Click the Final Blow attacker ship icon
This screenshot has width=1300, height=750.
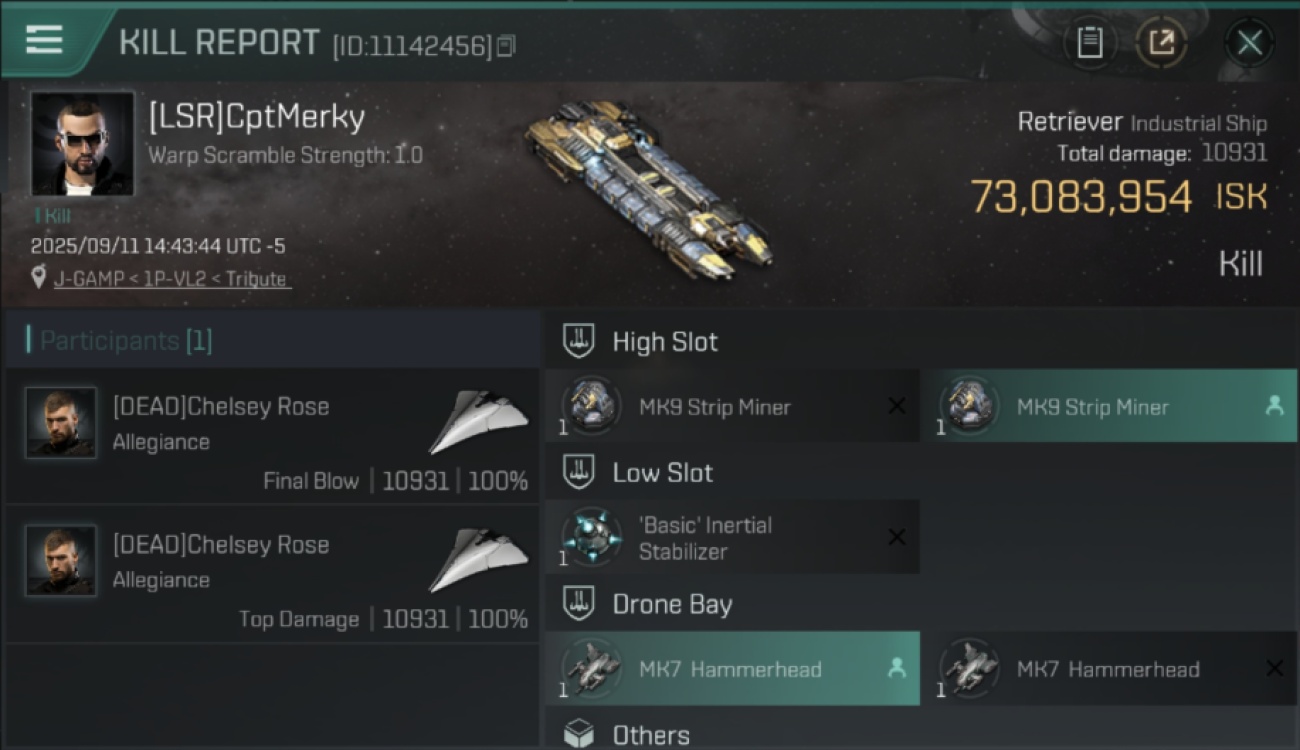point(479,421)
